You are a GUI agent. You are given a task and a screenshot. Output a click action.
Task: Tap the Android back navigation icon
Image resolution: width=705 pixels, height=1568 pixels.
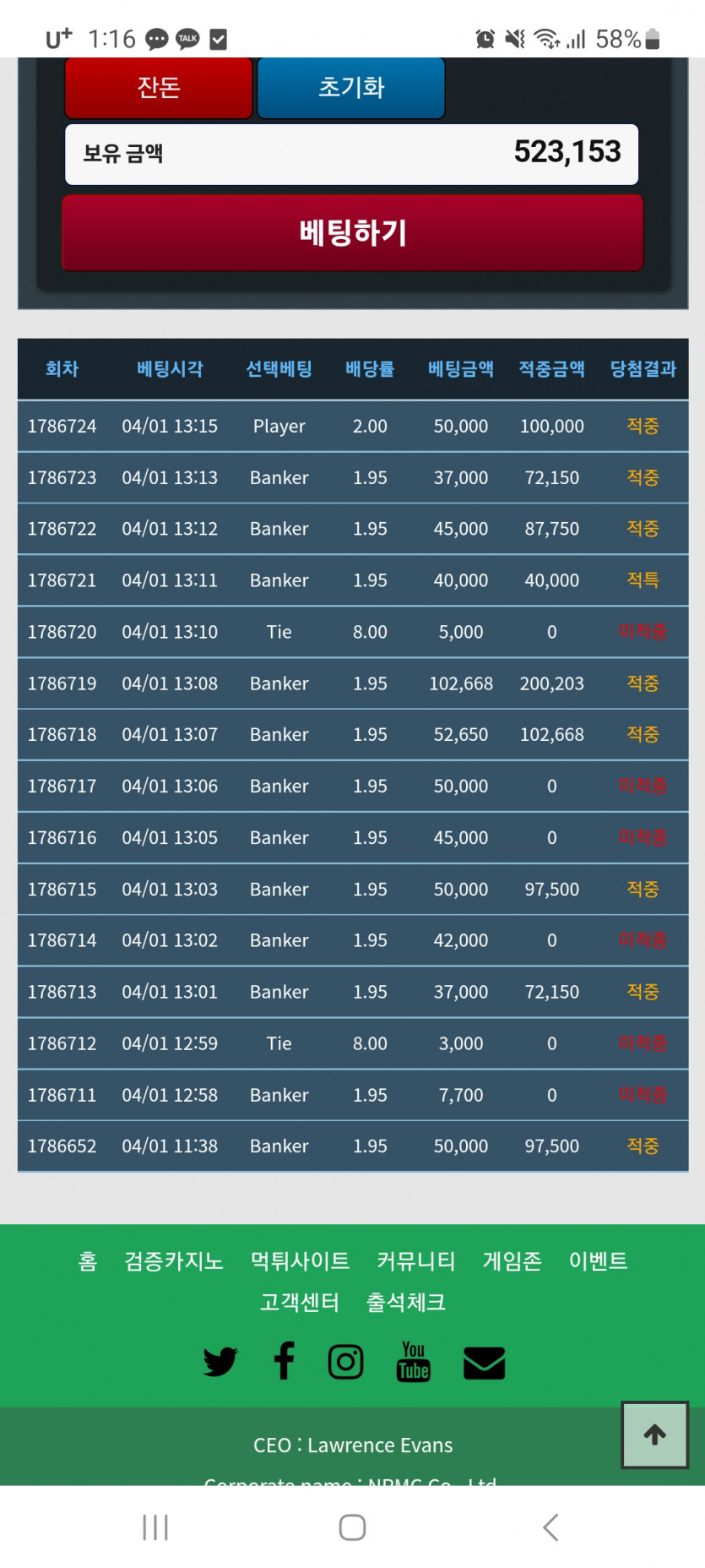550,1527
